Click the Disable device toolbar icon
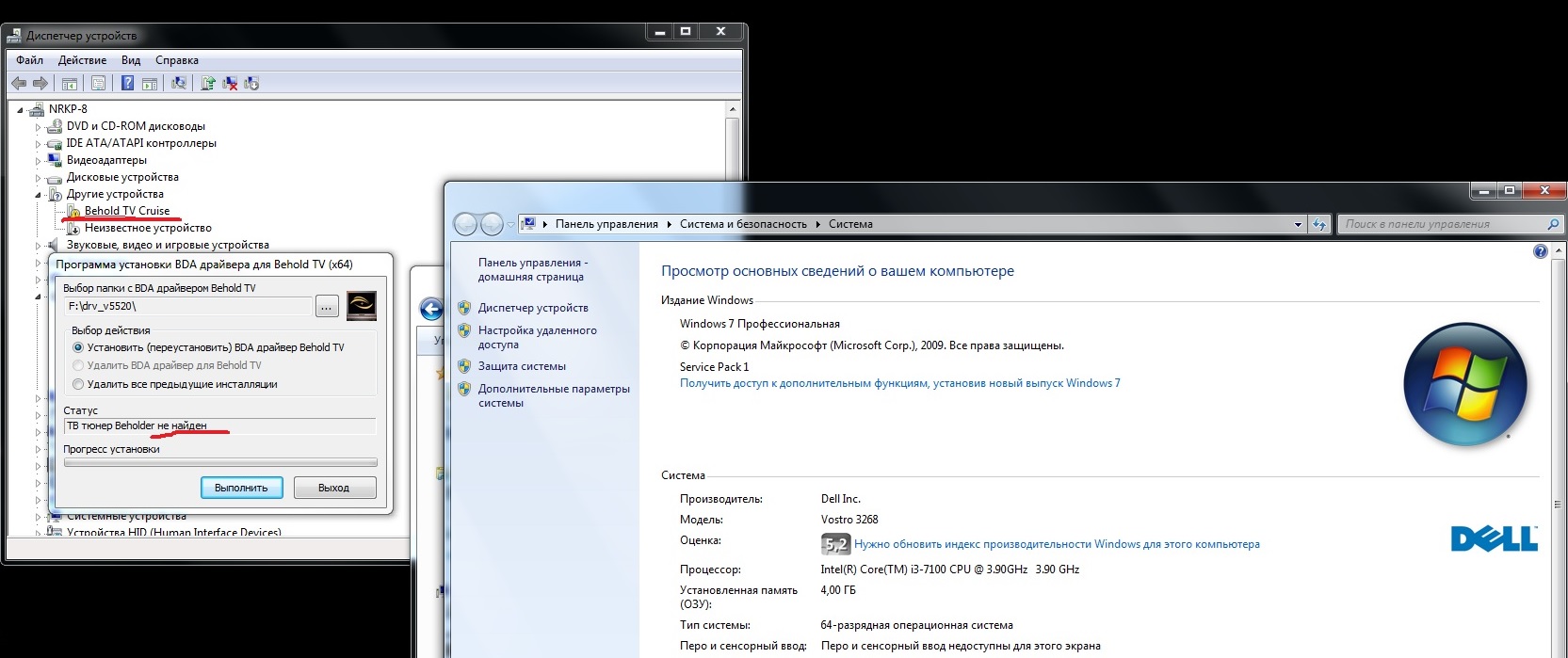 click(x=251, y=84)
